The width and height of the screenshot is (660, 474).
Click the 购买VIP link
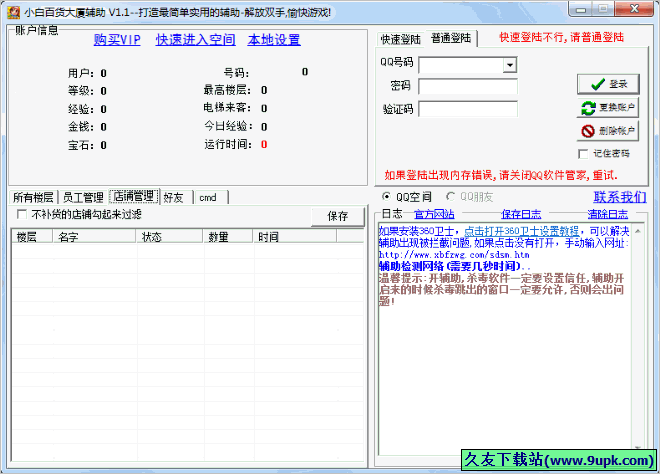click(117, 40)
